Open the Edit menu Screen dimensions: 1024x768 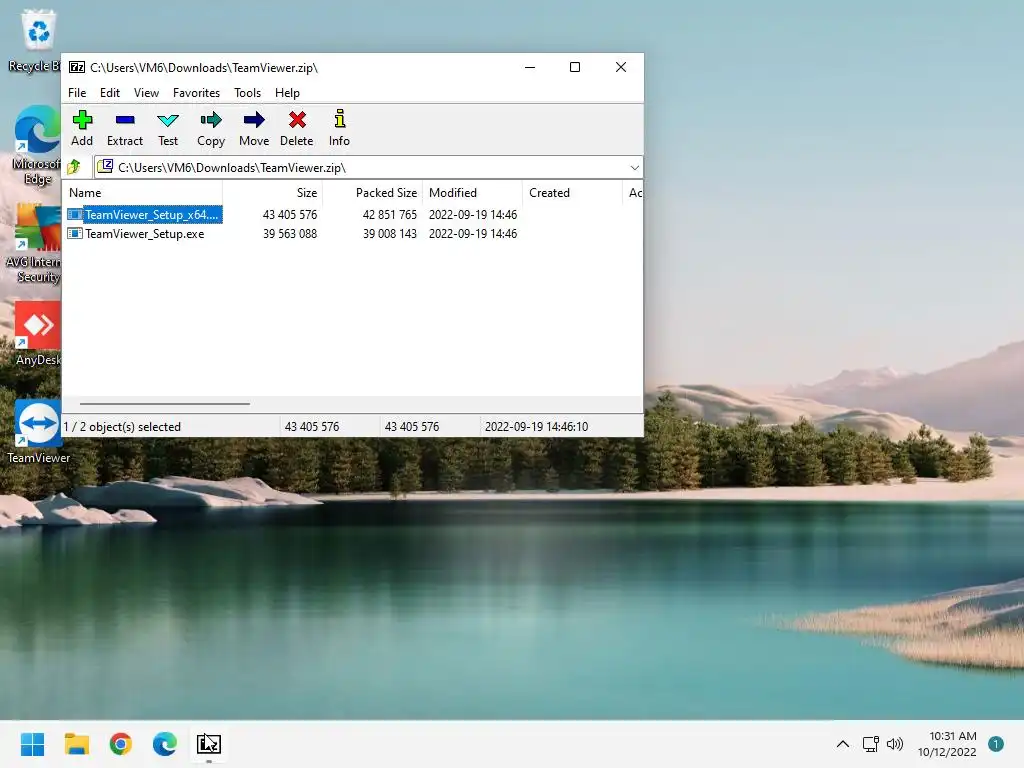110,93
